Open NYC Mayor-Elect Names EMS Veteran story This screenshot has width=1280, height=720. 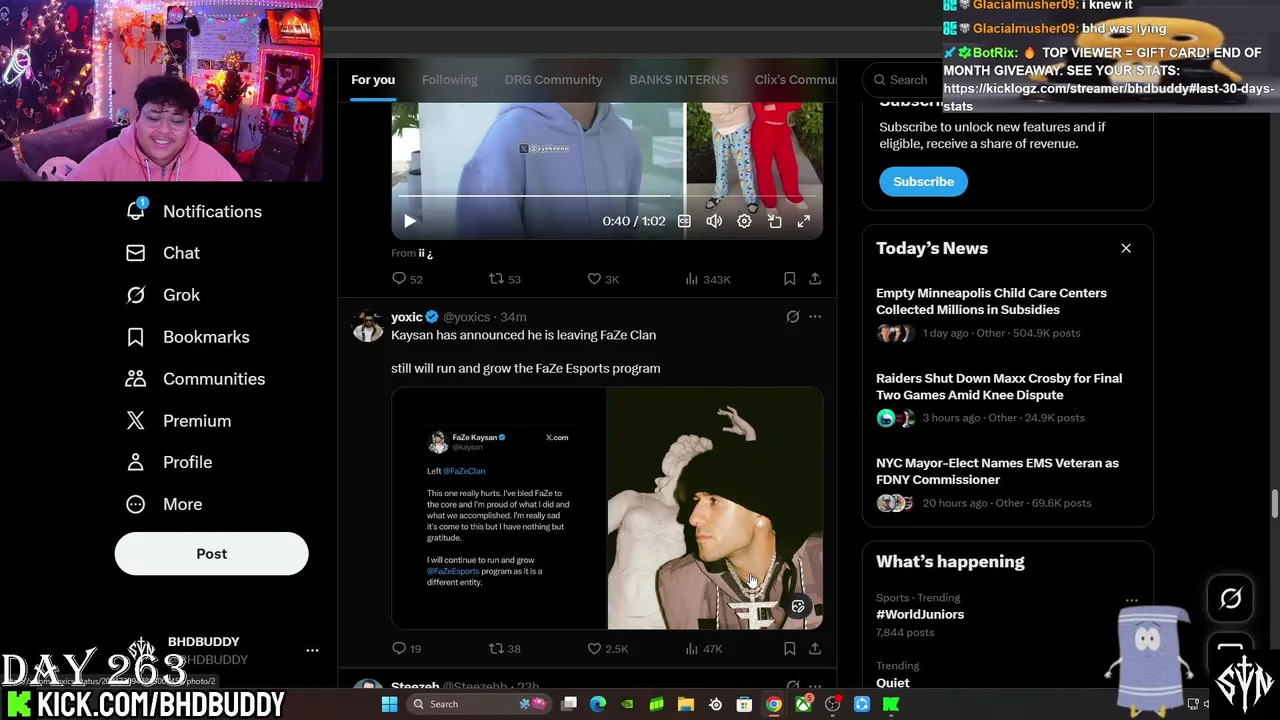click(x=997, y=471)
